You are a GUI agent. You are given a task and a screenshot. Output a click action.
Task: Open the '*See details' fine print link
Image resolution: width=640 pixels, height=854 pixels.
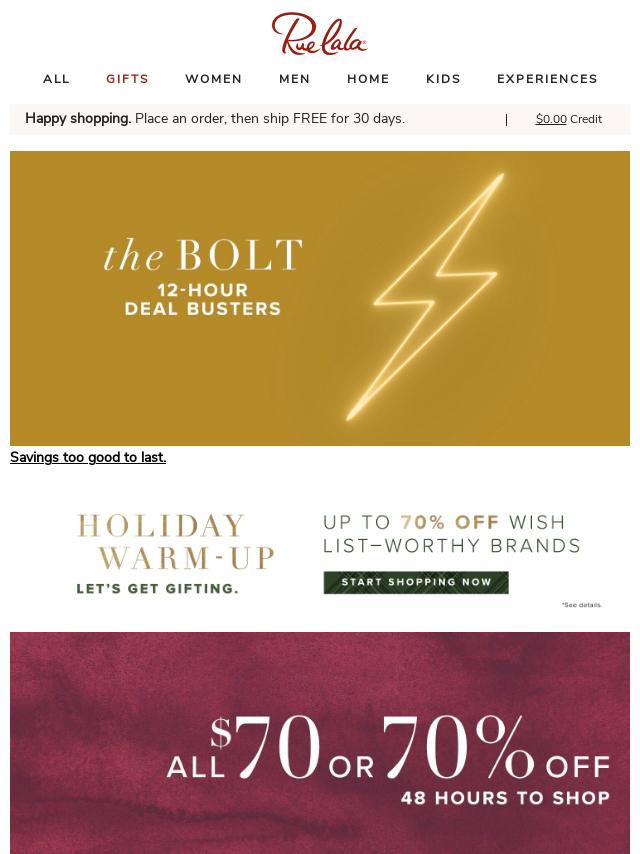pos(581,605)
